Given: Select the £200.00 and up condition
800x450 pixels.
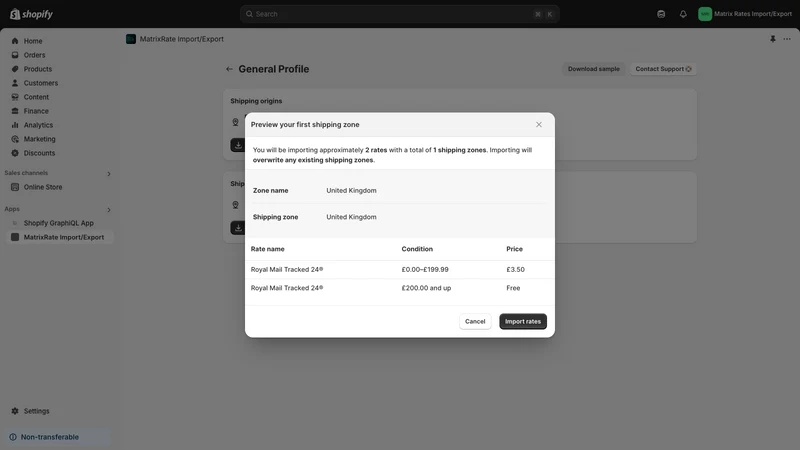Looking at the screenshot, I should coord(426,288).
